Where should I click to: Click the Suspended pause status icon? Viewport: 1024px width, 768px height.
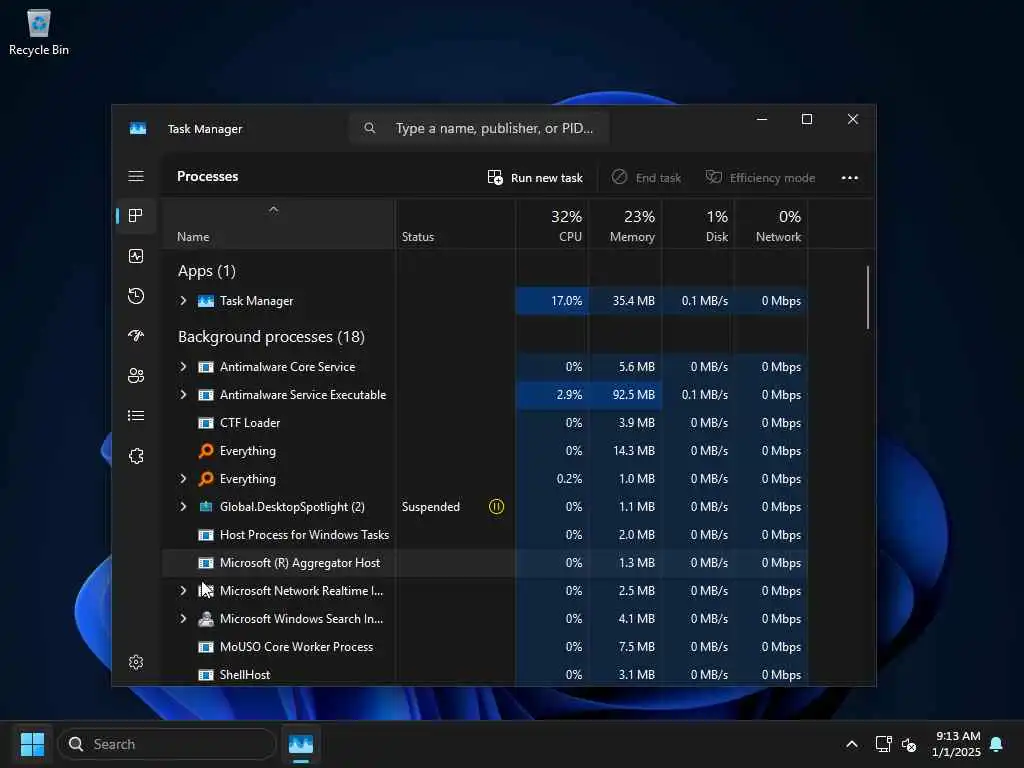(x=496, y=507)
